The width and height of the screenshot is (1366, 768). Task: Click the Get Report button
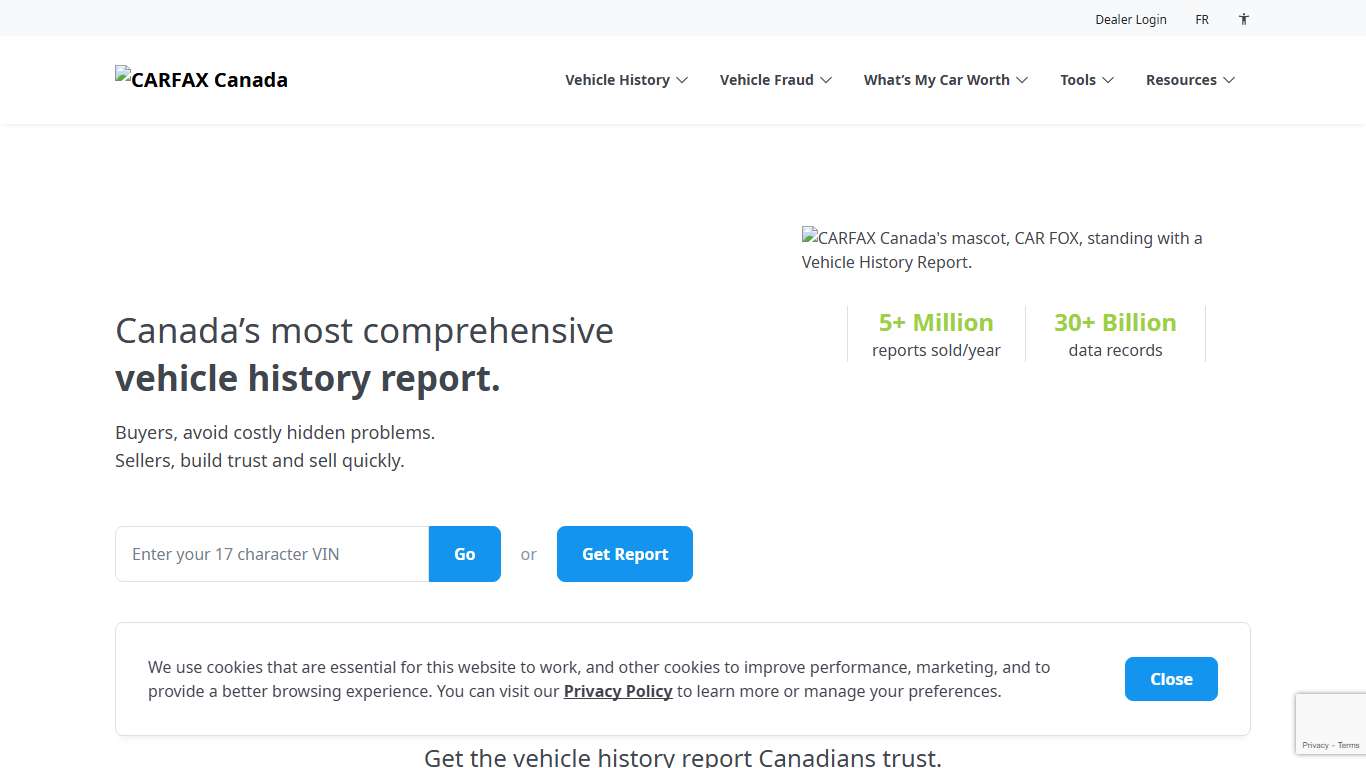tap(624, 553)
